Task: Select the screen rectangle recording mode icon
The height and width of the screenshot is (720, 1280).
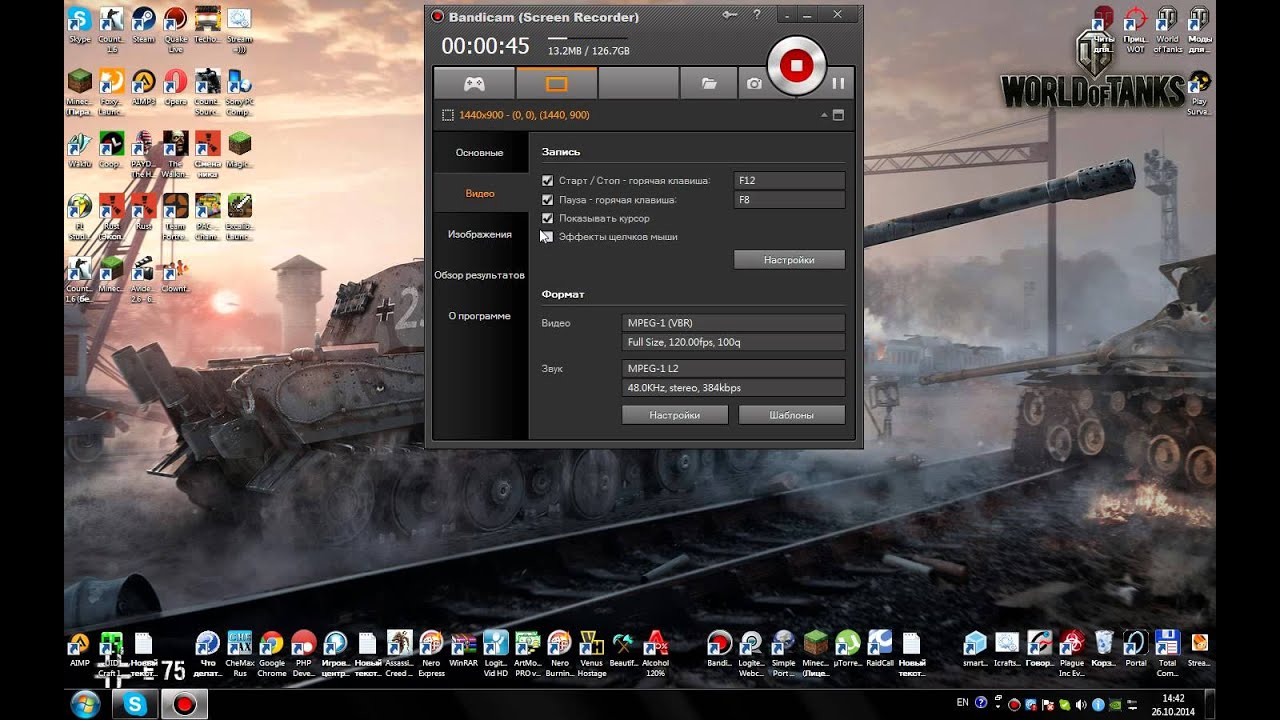Action: [556, 84]
